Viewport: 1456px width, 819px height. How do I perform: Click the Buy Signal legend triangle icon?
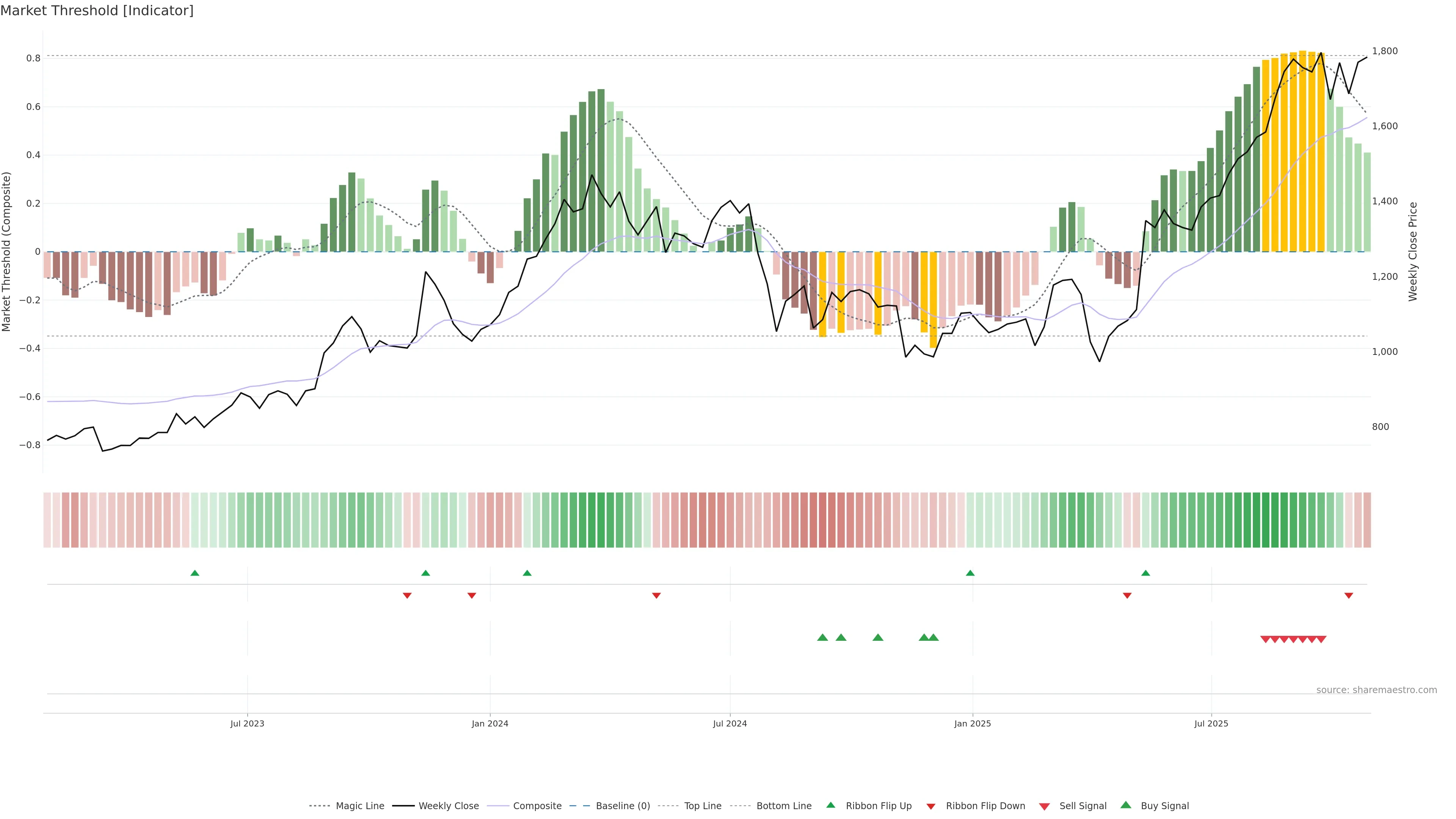click(x=1125, y=805)
